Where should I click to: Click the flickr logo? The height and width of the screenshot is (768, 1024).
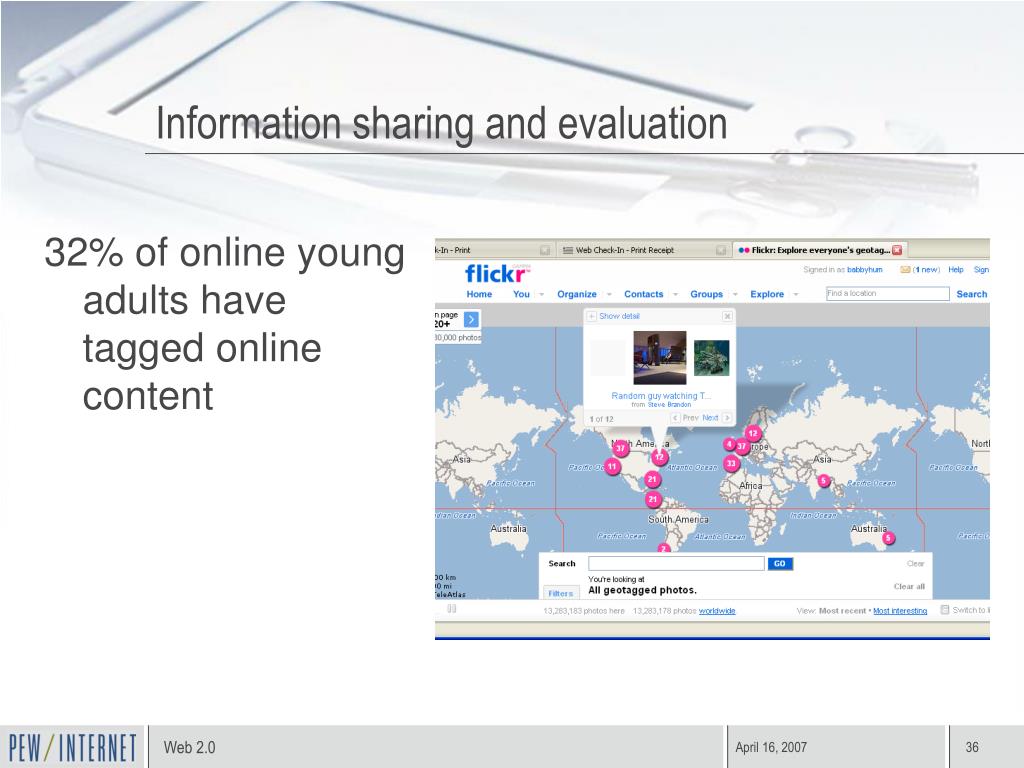tap(496, 274)
